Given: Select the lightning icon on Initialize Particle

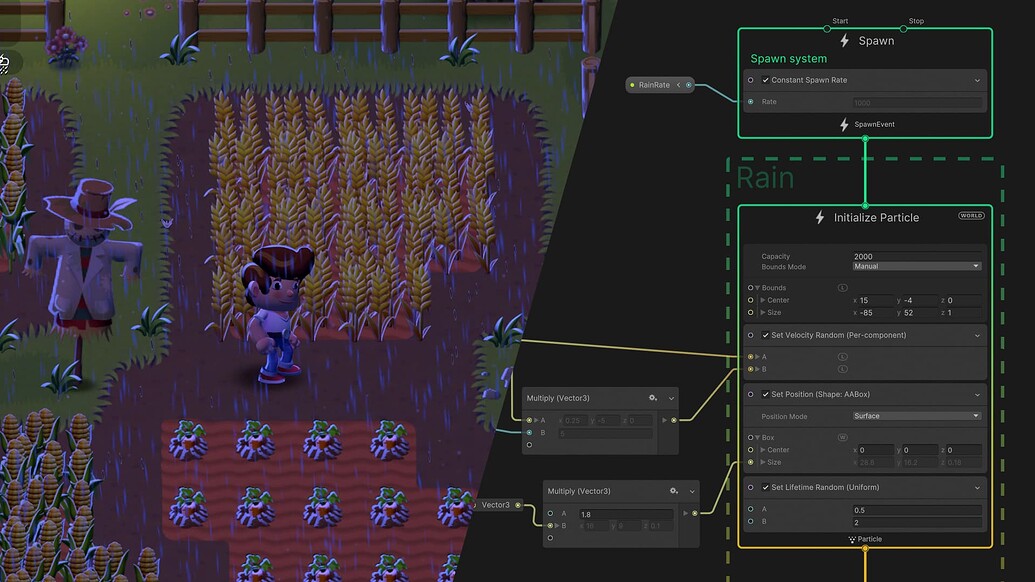Looking at the screenshot, I should click(819, 218).
